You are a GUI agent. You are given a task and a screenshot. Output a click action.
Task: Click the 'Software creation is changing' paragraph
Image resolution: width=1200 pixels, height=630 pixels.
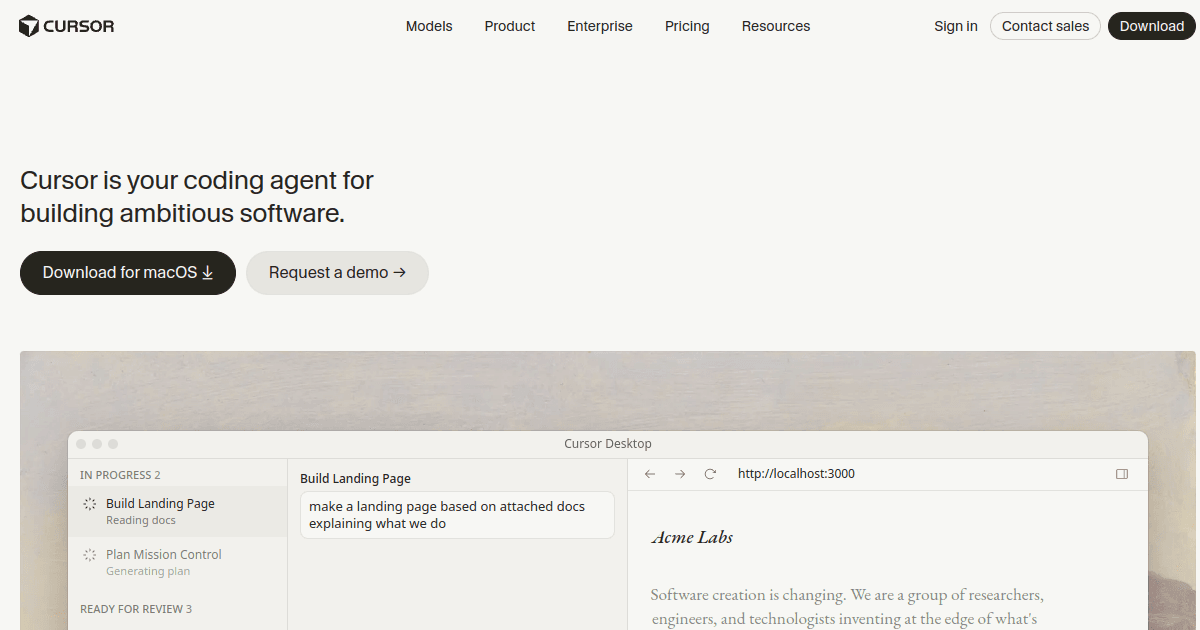click(847, 607)
